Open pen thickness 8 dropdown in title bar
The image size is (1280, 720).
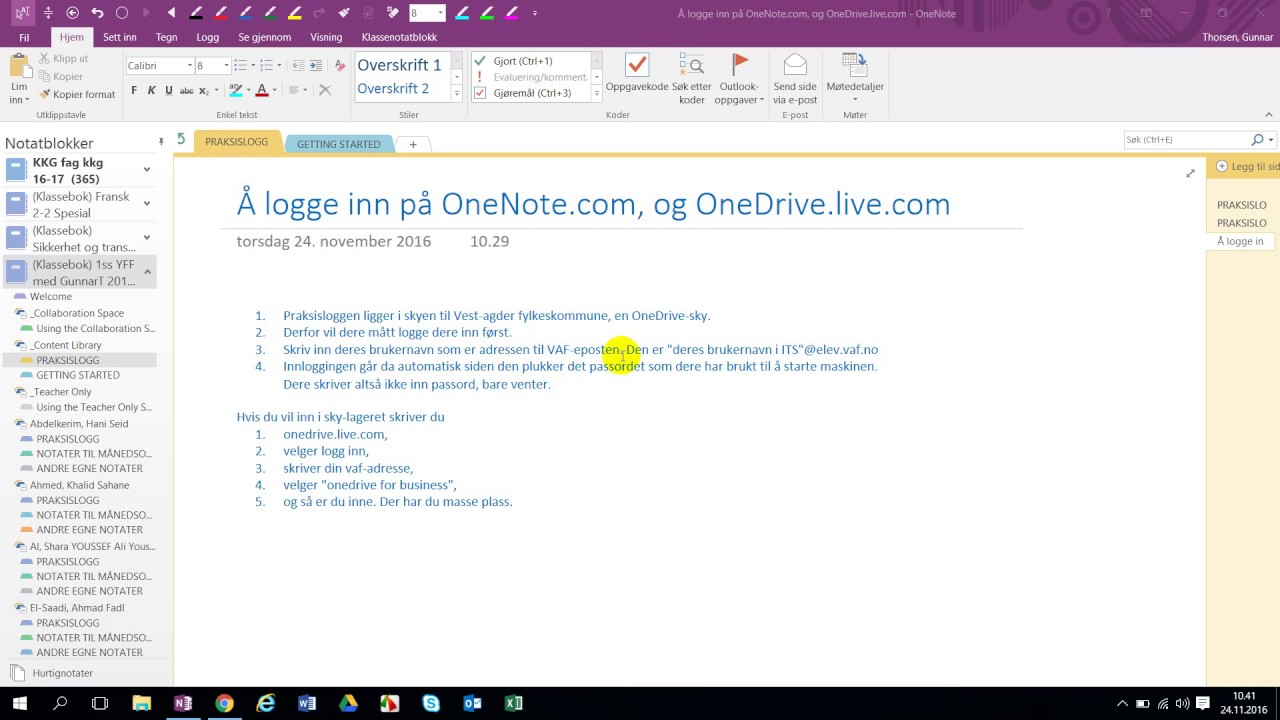[441, 13]
